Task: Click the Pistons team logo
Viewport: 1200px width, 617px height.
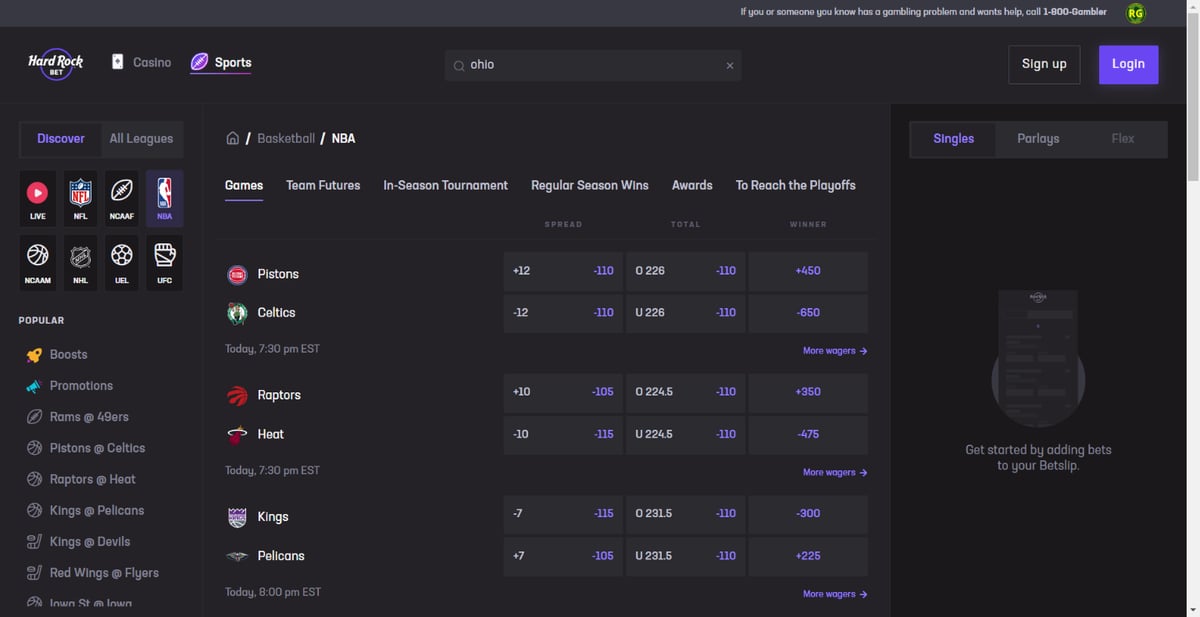Action: (x=237, y=274)
